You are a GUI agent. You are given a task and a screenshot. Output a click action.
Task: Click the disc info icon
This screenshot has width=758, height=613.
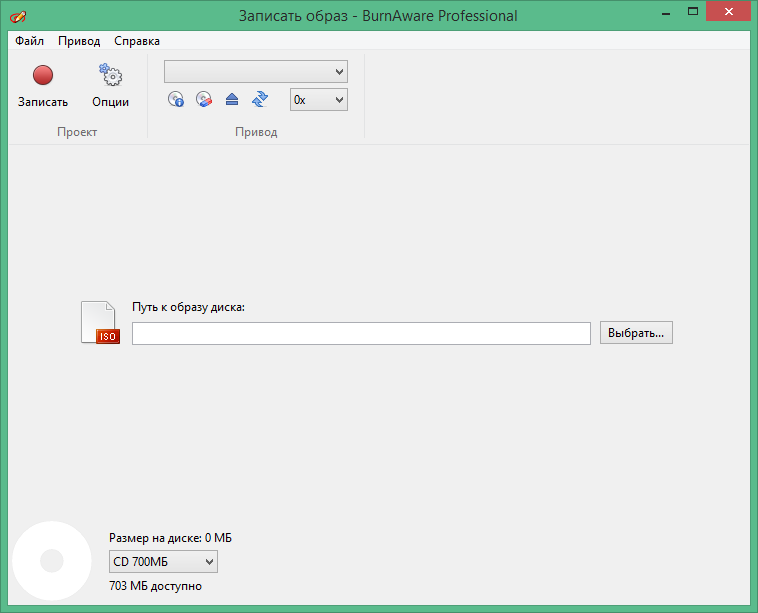(176, 99)
